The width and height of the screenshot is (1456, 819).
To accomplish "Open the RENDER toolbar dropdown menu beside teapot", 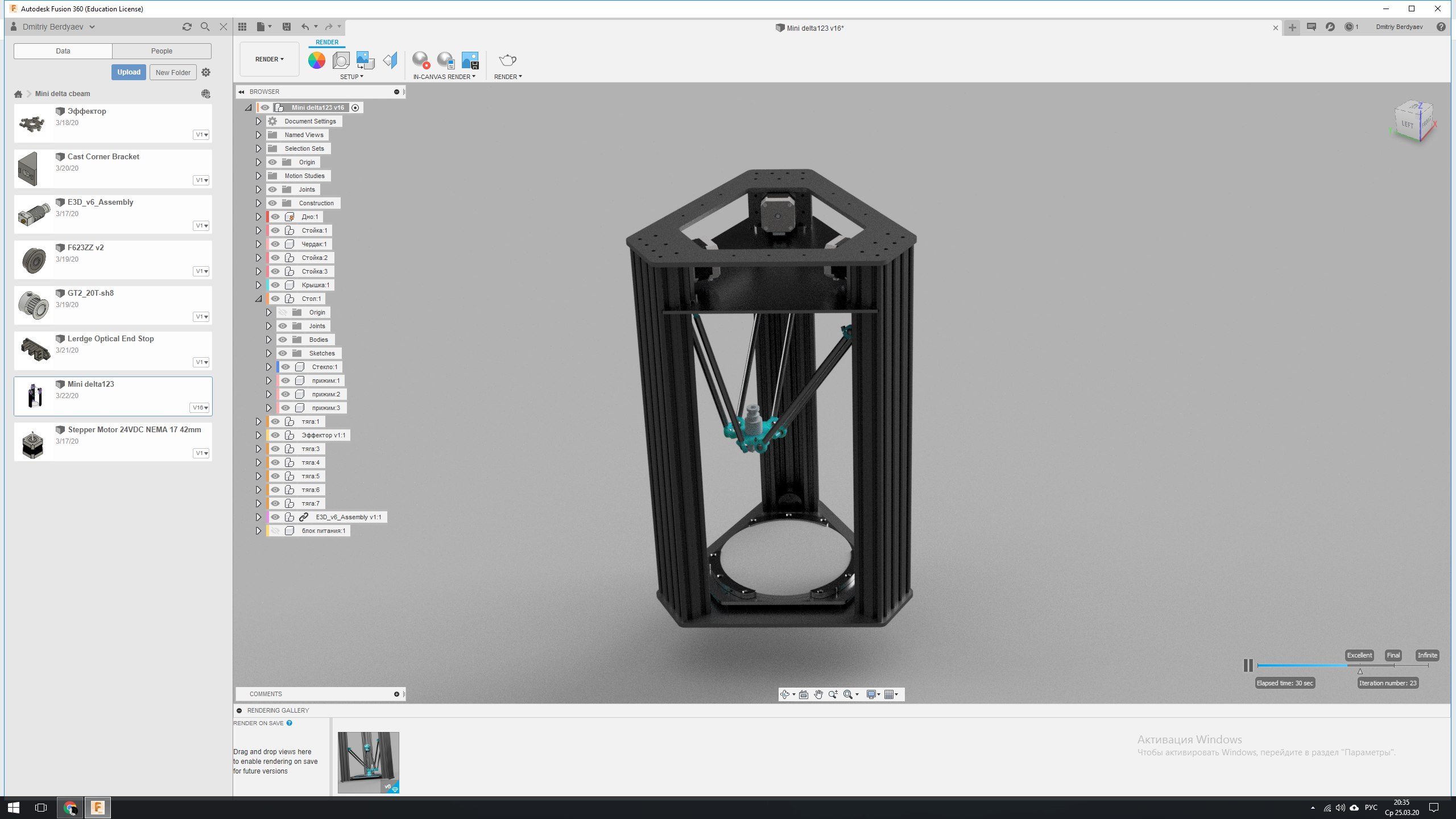I will pyautogui.click(x=508, y=77).
